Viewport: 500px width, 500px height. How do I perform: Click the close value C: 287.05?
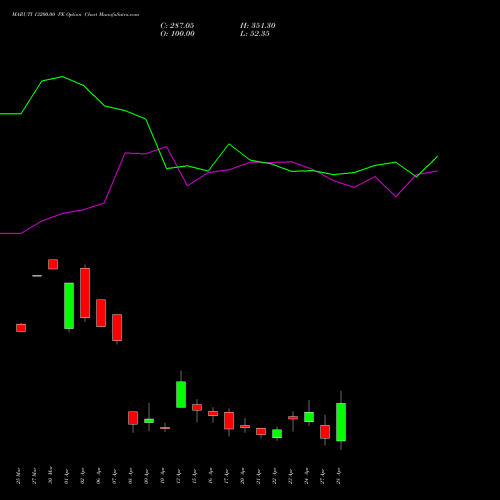177,26
